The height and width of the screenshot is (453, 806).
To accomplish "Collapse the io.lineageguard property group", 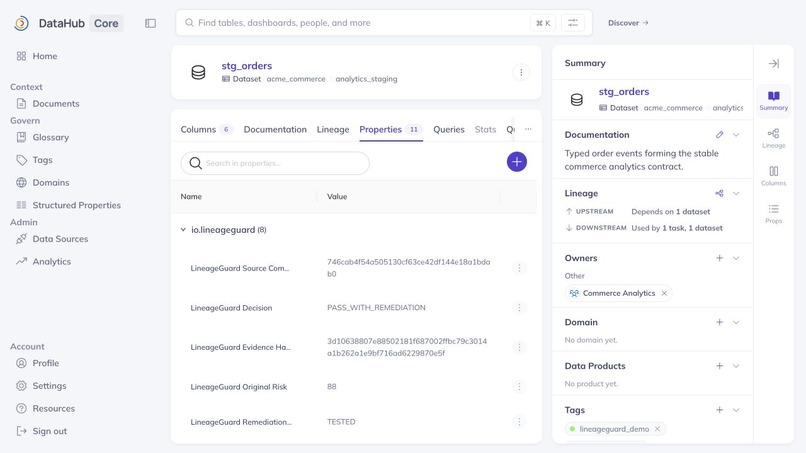I will (183, 230).
